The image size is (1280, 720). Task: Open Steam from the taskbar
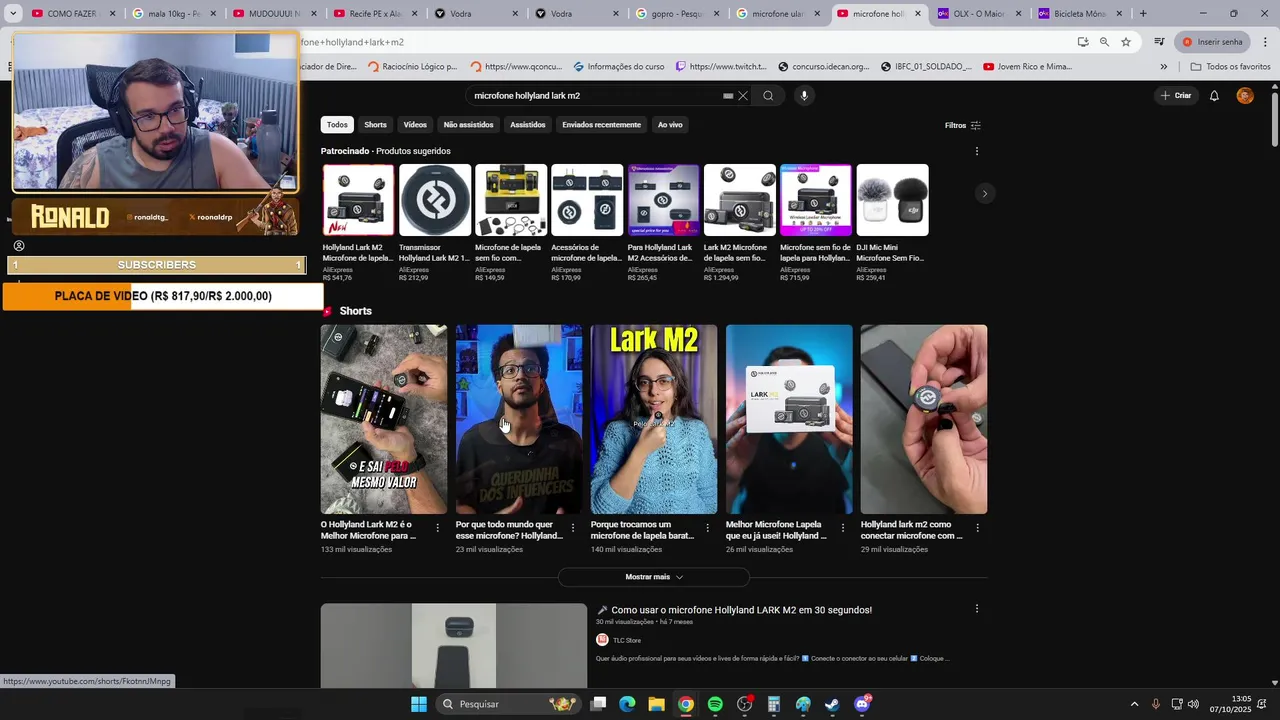pos(832,704)
